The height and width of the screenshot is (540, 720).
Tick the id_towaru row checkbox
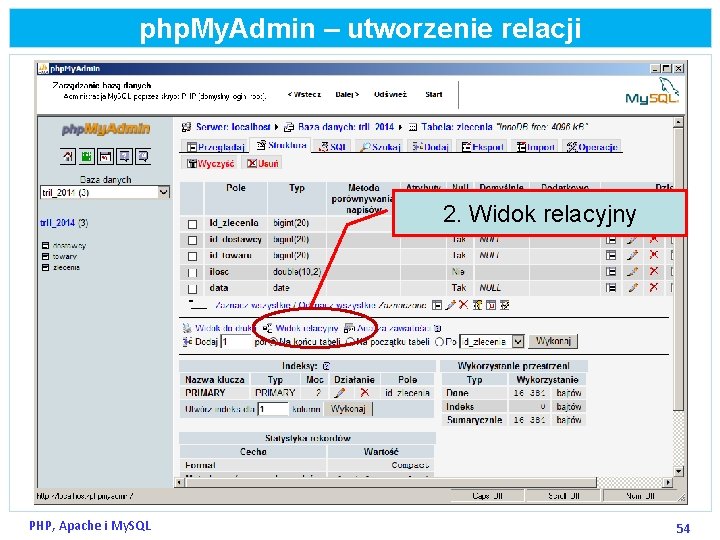click(192, 256)
